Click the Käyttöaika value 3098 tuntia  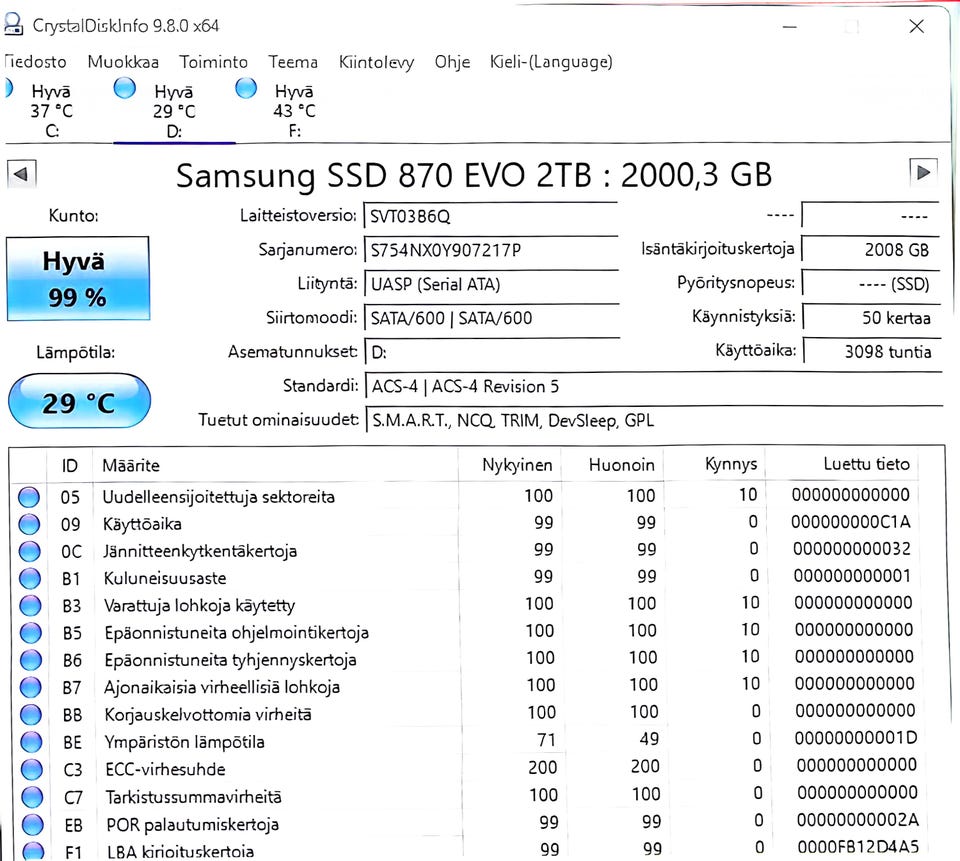click(x=870, y=352)
